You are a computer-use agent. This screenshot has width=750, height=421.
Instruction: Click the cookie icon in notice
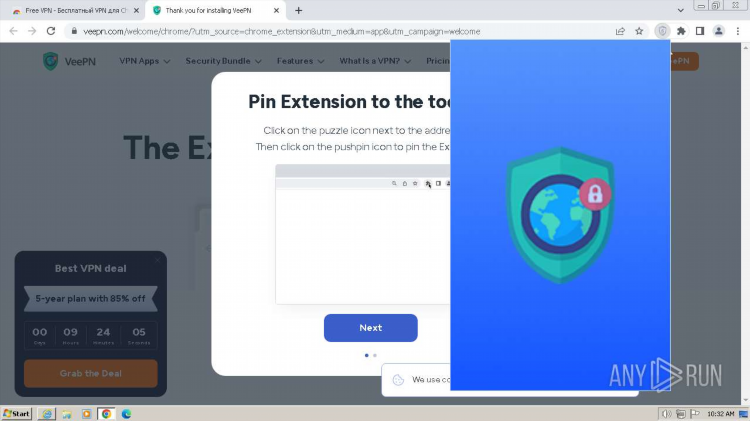pos(398,380)
